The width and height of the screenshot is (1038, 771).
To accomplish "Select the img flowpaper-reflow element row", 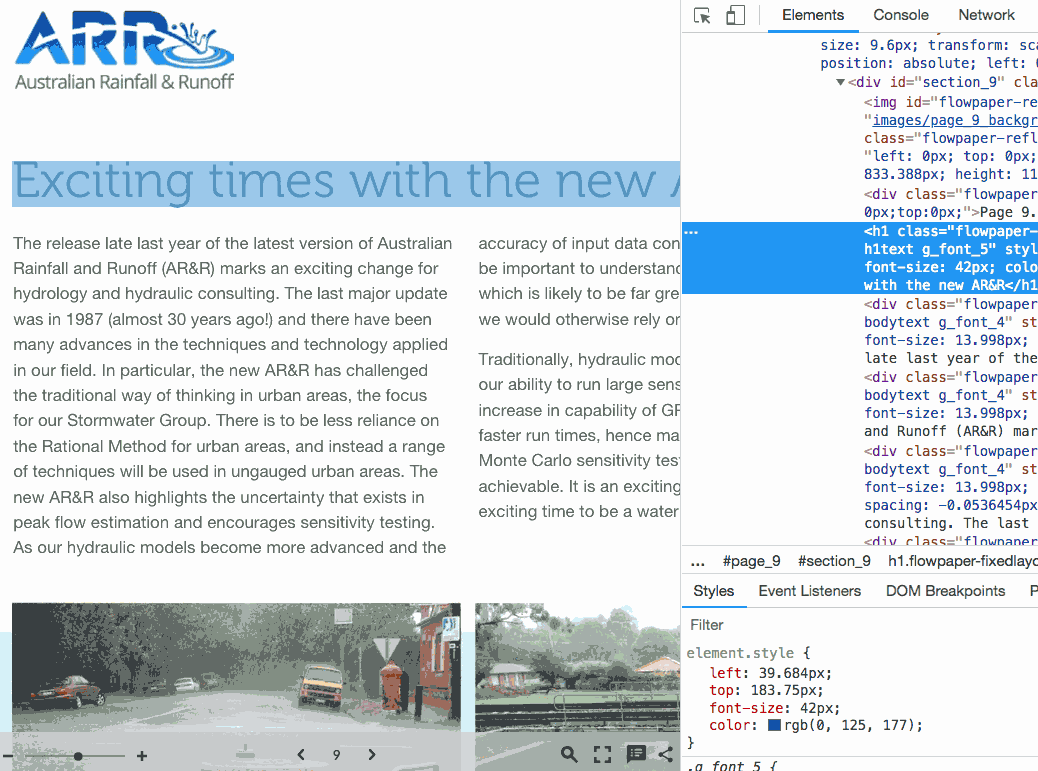I will pos(950,138).
